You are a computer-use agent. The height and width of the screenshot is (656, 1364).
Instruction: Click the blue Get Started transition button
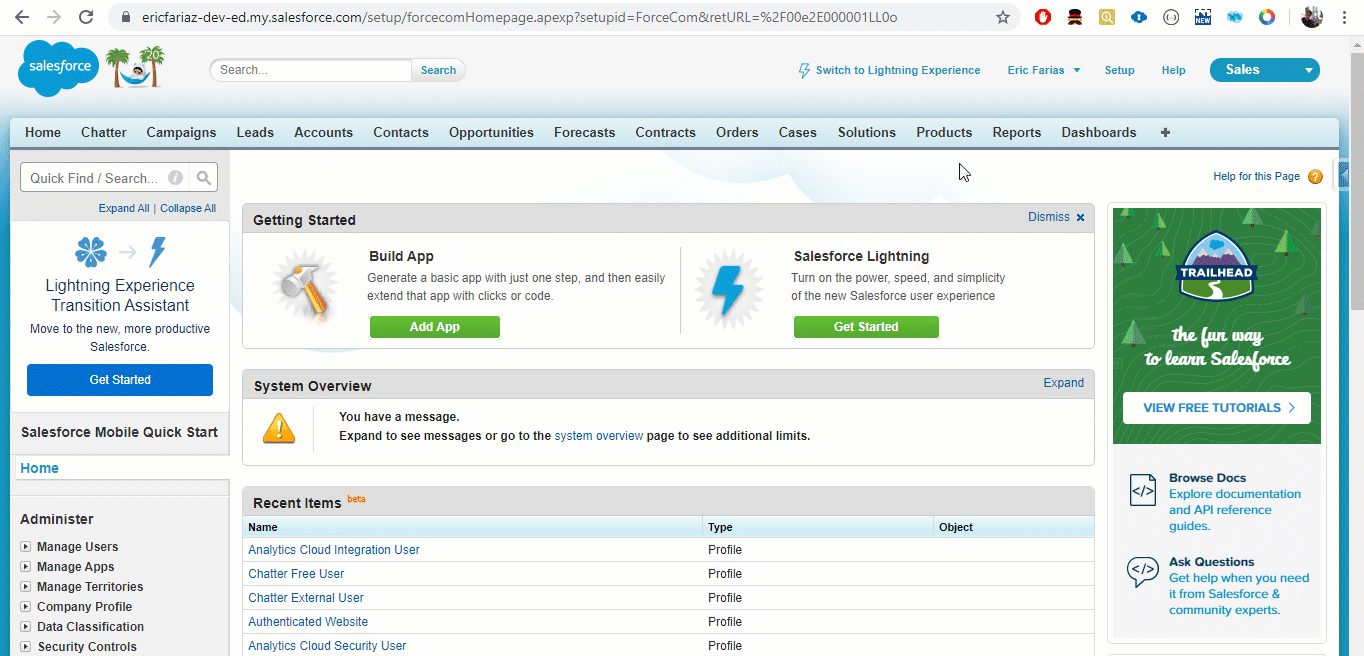tap(120, 380)
